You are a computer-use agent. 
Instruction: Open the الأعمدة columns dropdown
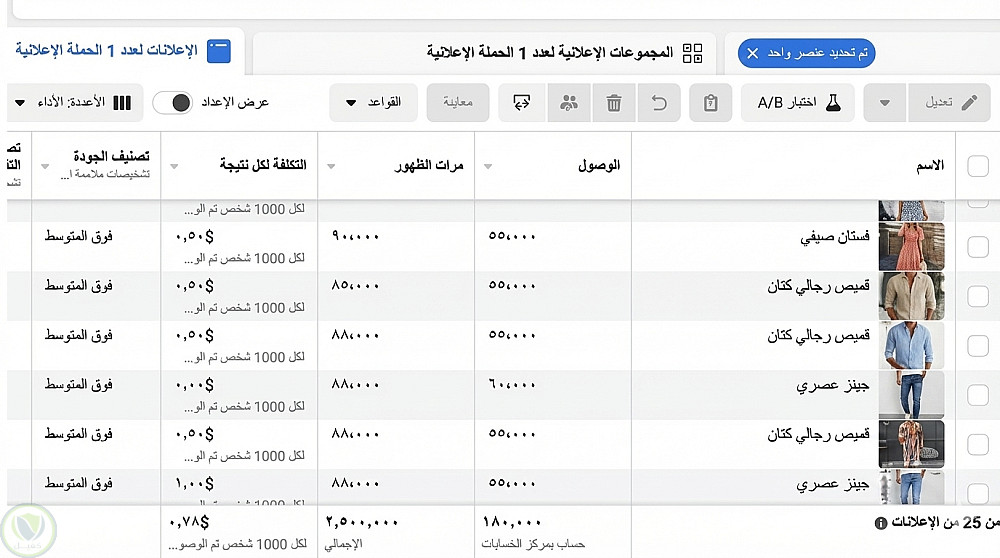coord(60,102)
